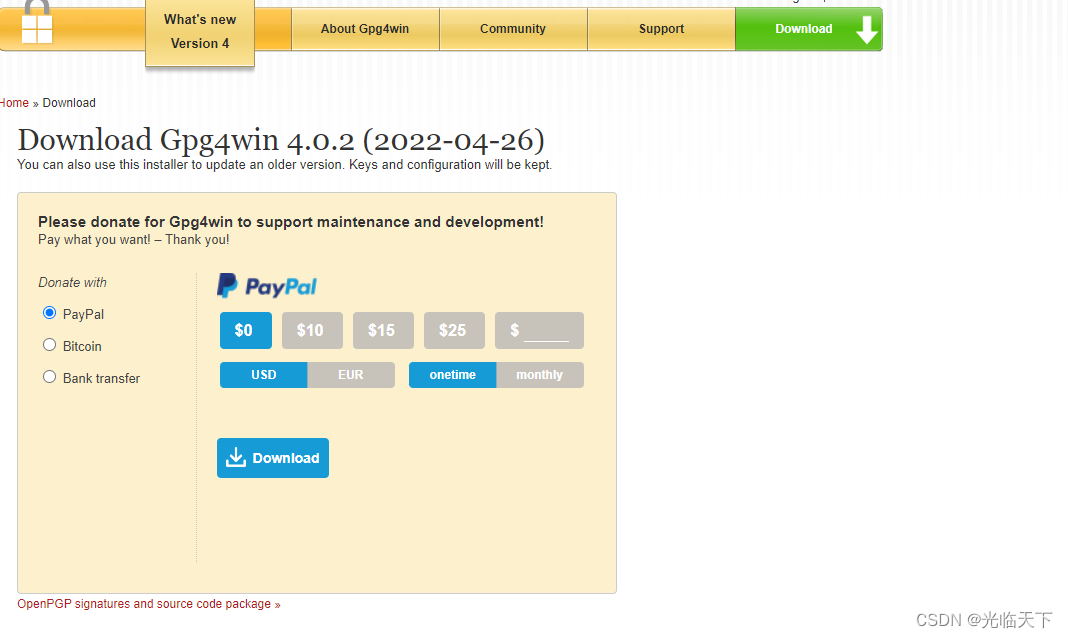Click the PayPal logo
This screenshot has width=1068, height=638.
267,286
